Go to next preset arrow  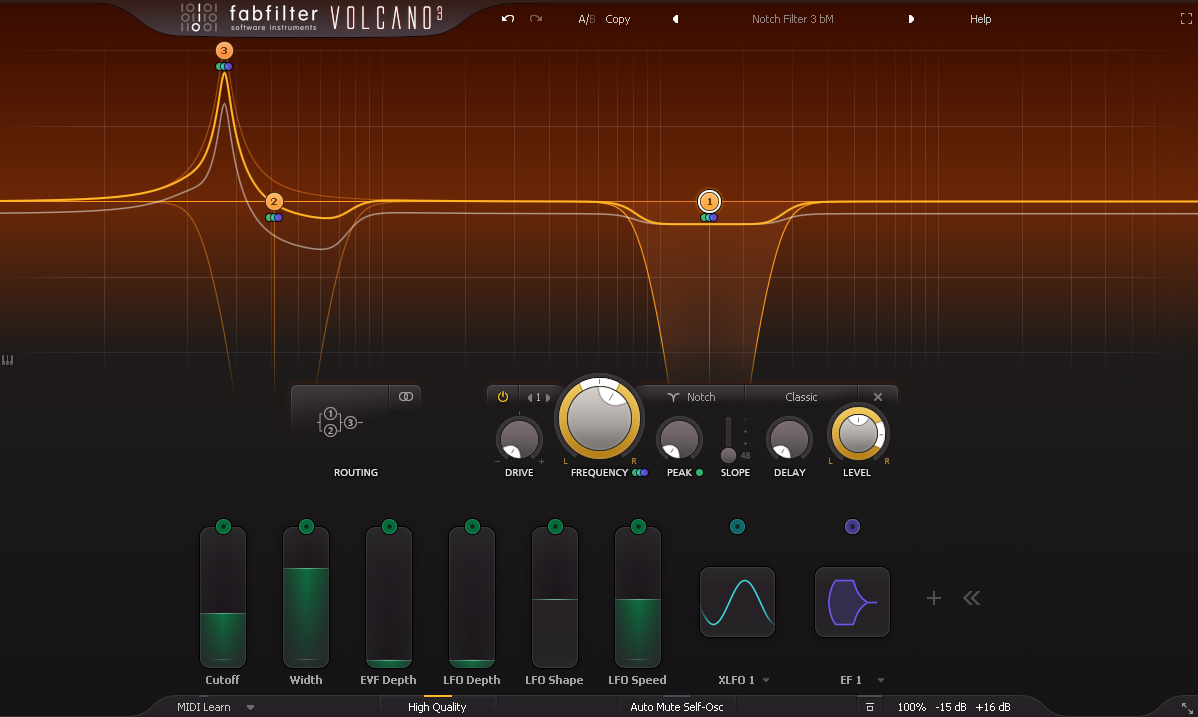[911, 19]
